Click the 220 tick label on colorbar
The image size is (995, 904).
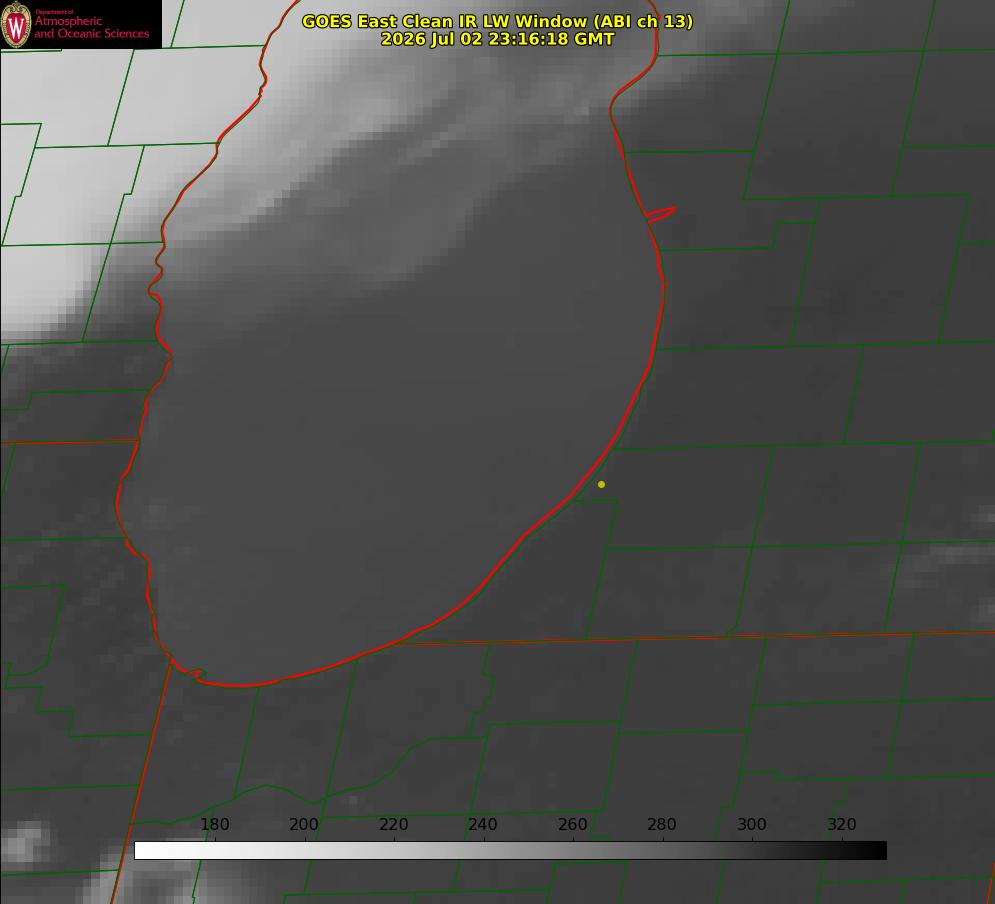point(393,824)
